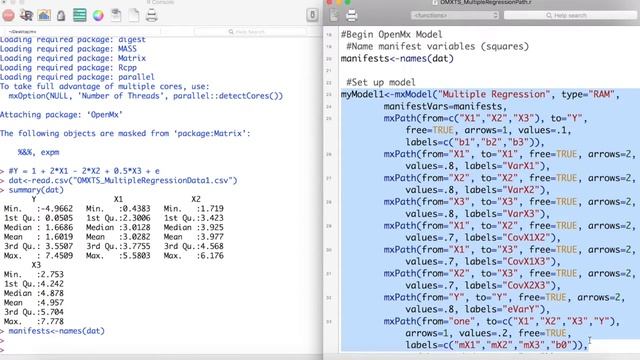
Task: Click the line with labels="VarX3"
Action: point(478,214)
